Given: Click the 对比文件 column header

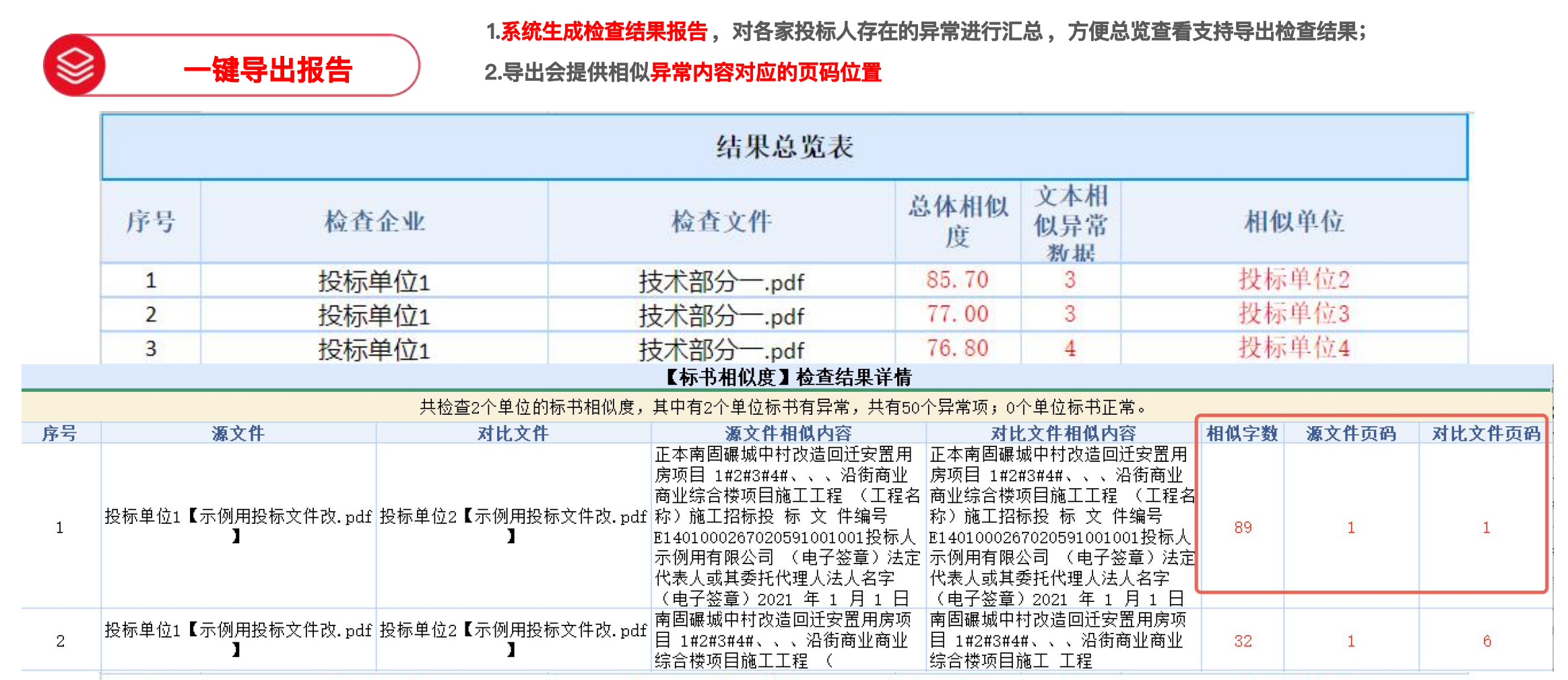Looking at the screenshot, I should (x=513, y=434).
